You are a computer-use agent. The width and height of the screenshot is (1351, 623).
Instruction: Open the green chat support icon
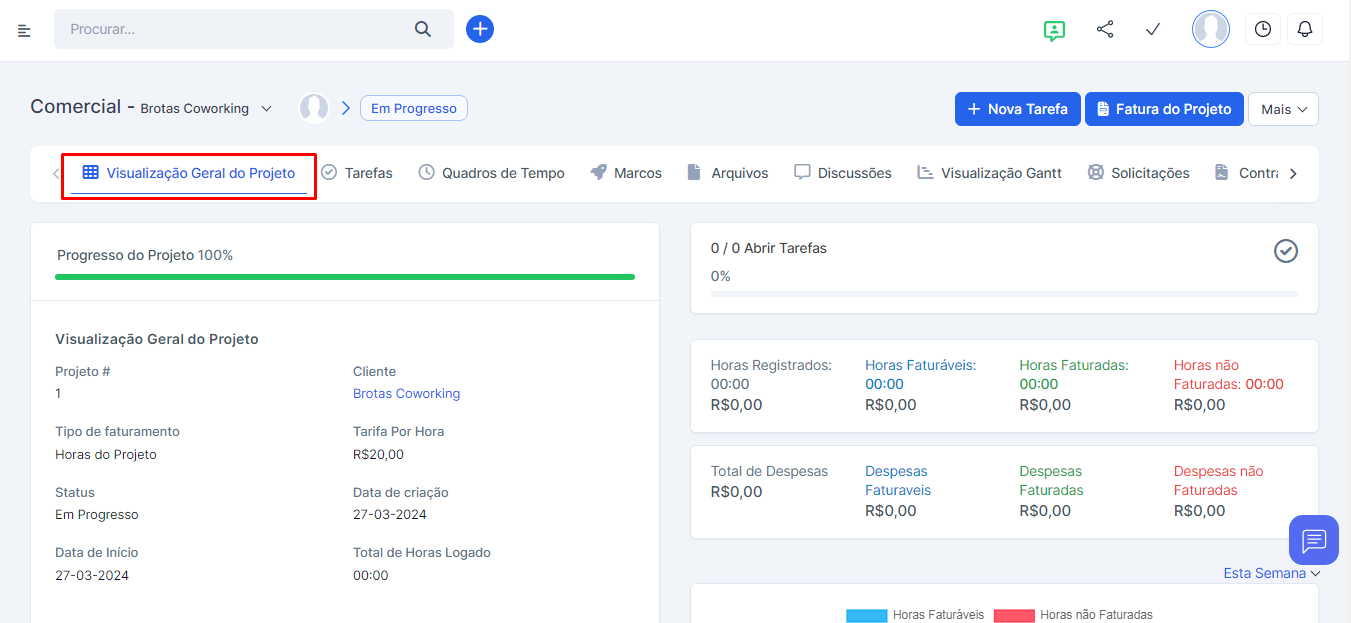1053,30
